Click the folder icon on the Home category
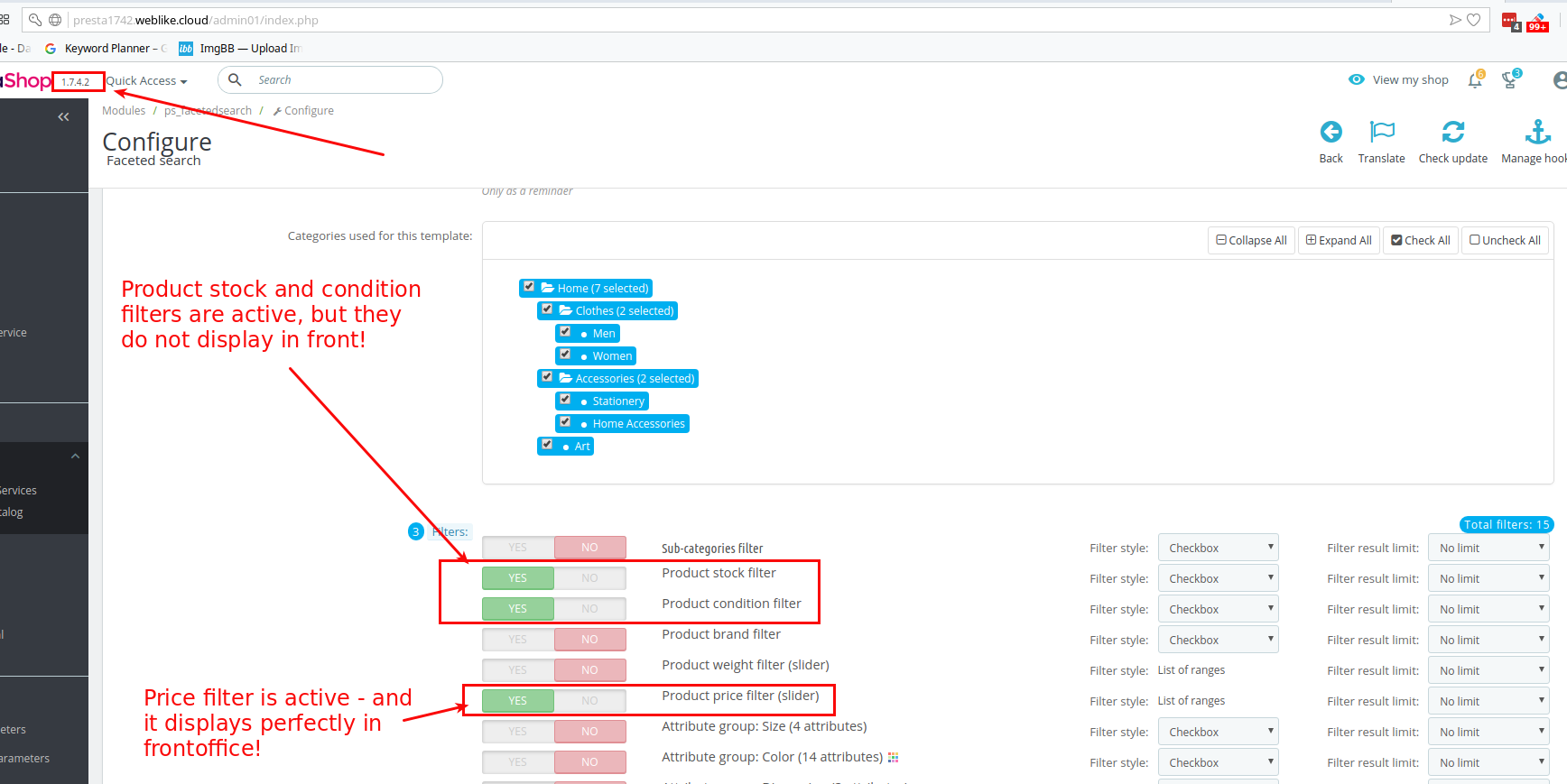This screenshot has width=1567, height=784. (x=547, y=288)
